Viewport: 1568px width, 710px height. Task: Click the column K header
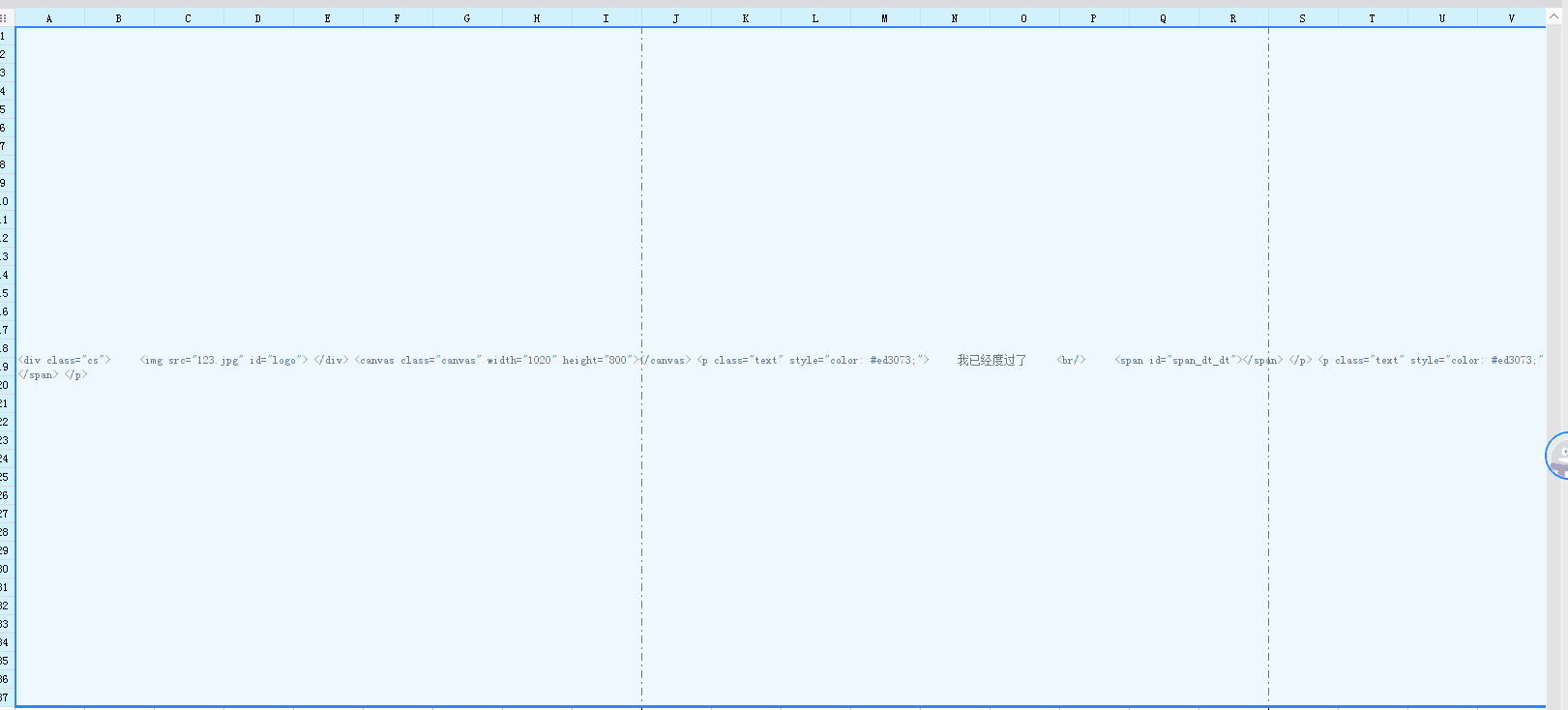point(746,18)
